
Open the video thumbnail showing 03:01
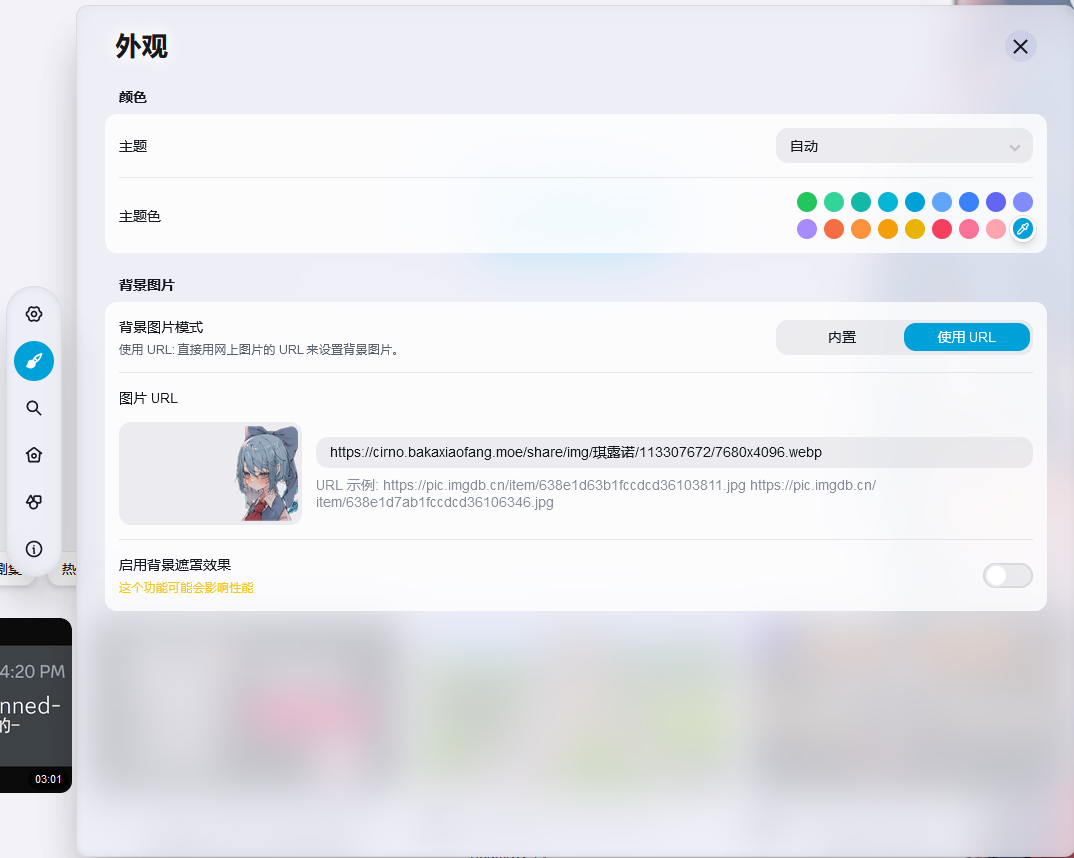pyautogui.click(x=35, y=705)
